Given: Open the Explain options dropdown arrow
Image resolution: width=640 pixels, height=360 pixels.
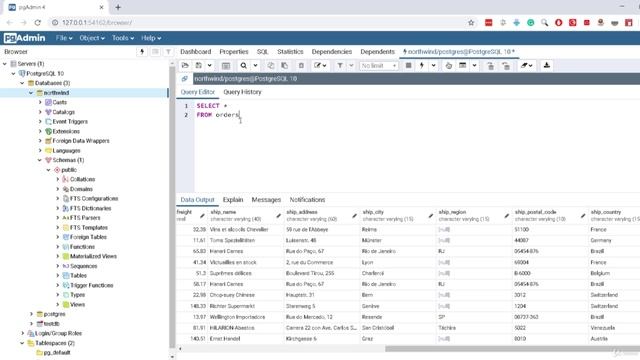Looking at the screenshot, I should coord(474,65).
